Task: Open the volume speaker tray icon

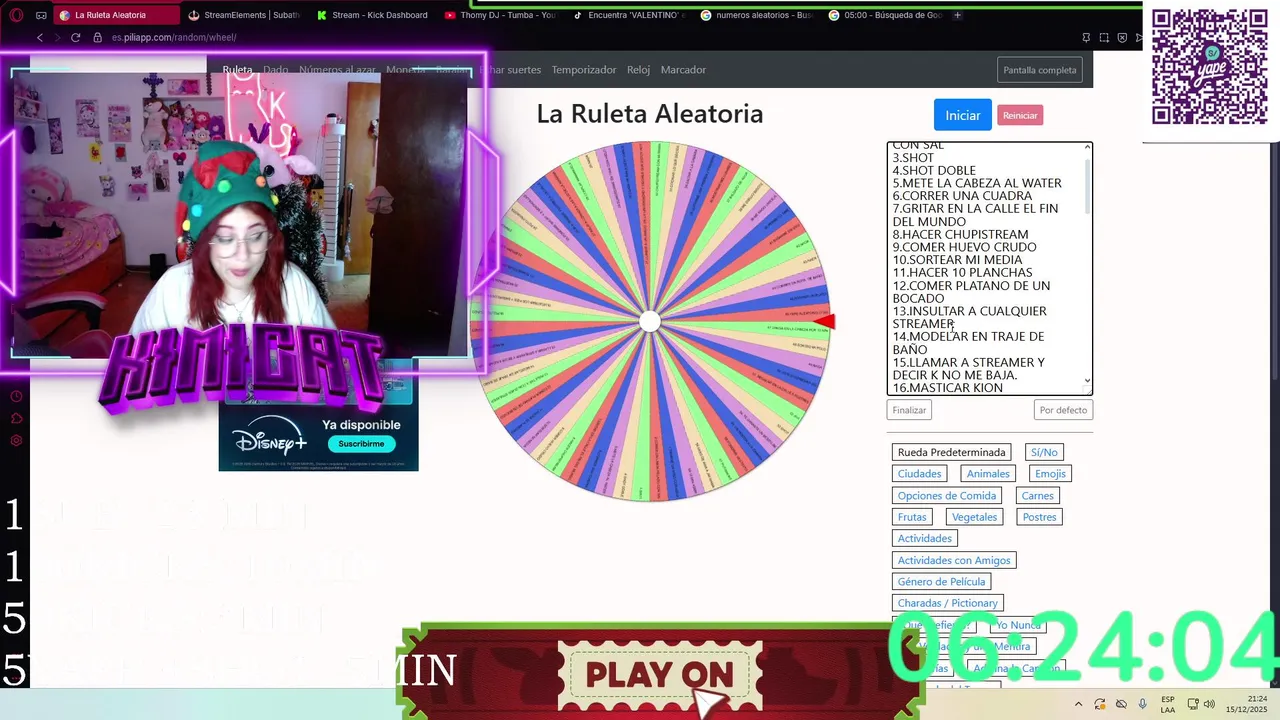Action: pyautogui.click(x=1209, y=704)
